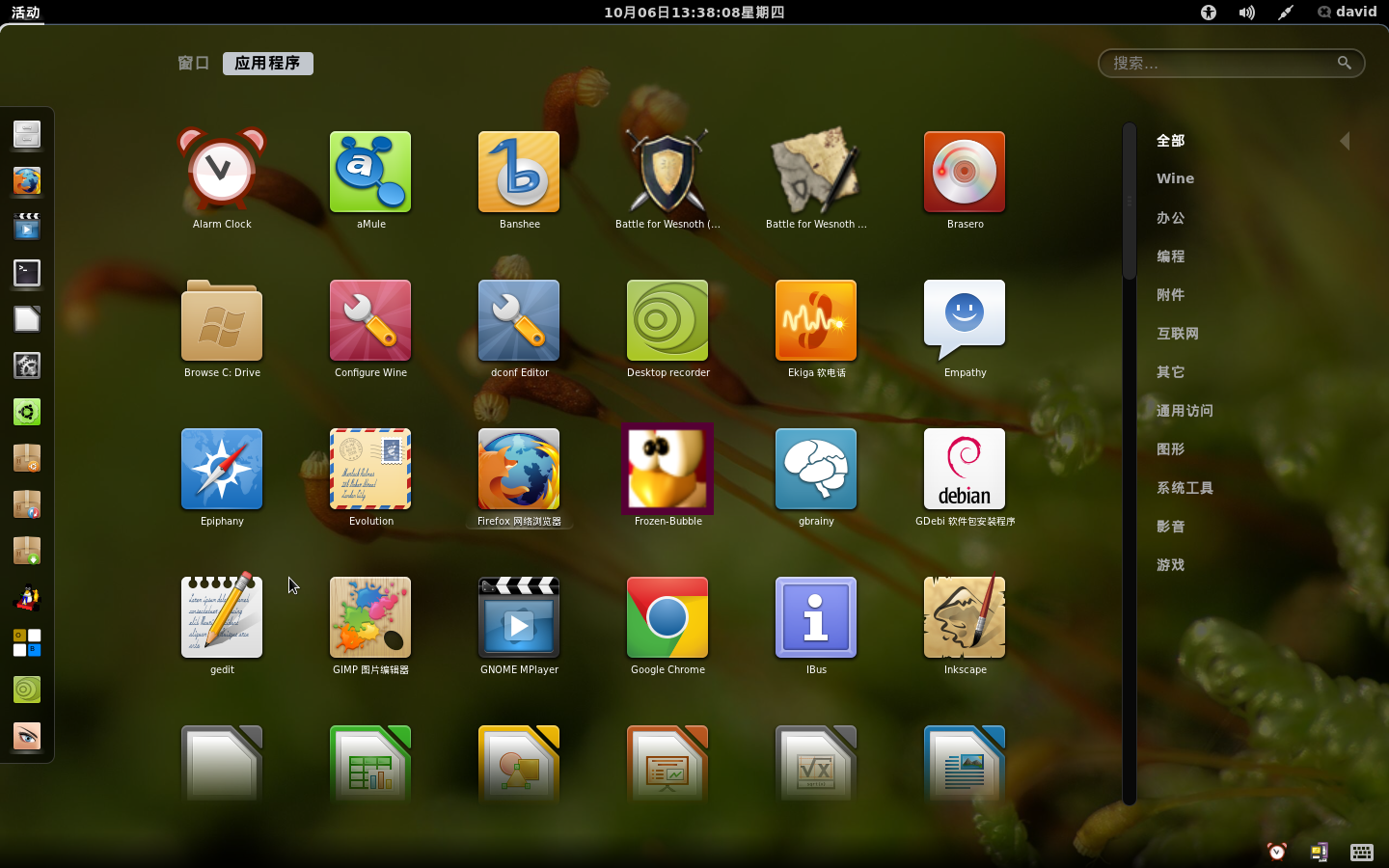This screenshot has height=868, width=1389.
Task: Select the 应用程序 (Applications) tab
Action: pyautogui.click(x=268, y=64)
